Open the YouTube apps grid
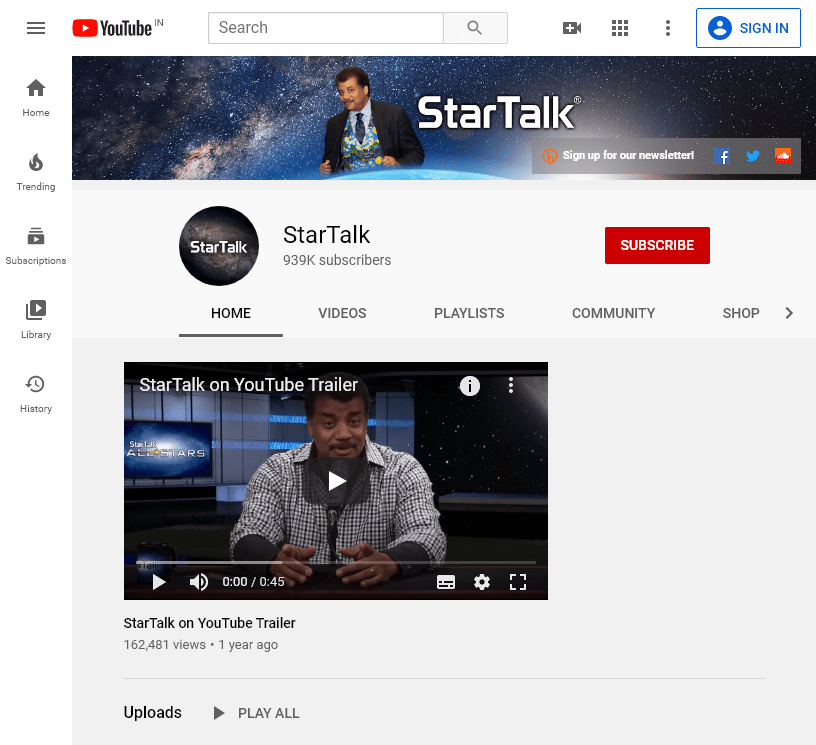 [x=620, y=28]
